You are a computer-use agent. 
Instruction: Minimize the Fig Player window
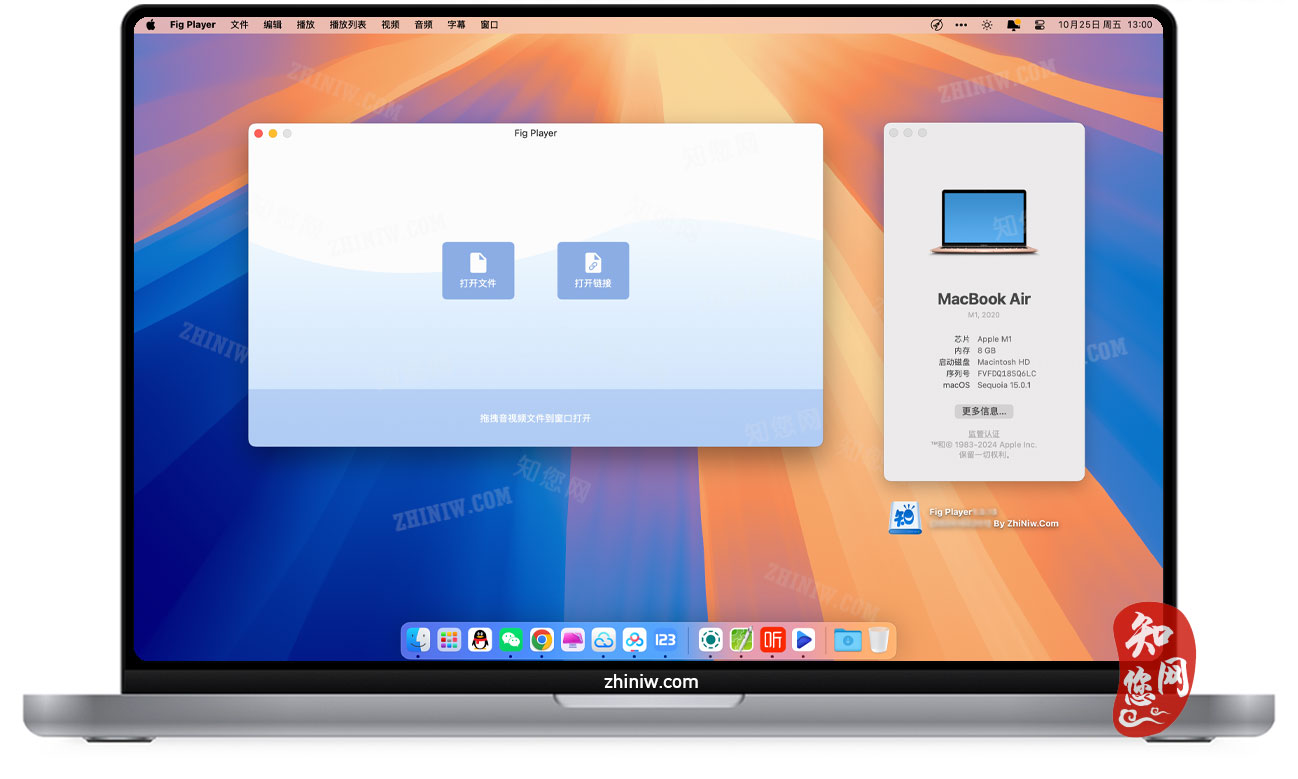point(273,133)
